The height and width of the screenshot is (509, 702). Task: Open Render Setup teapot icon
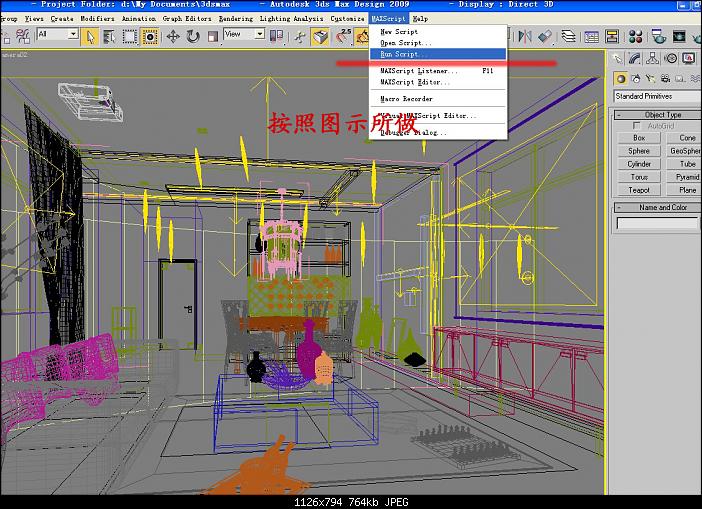(658, 36)
